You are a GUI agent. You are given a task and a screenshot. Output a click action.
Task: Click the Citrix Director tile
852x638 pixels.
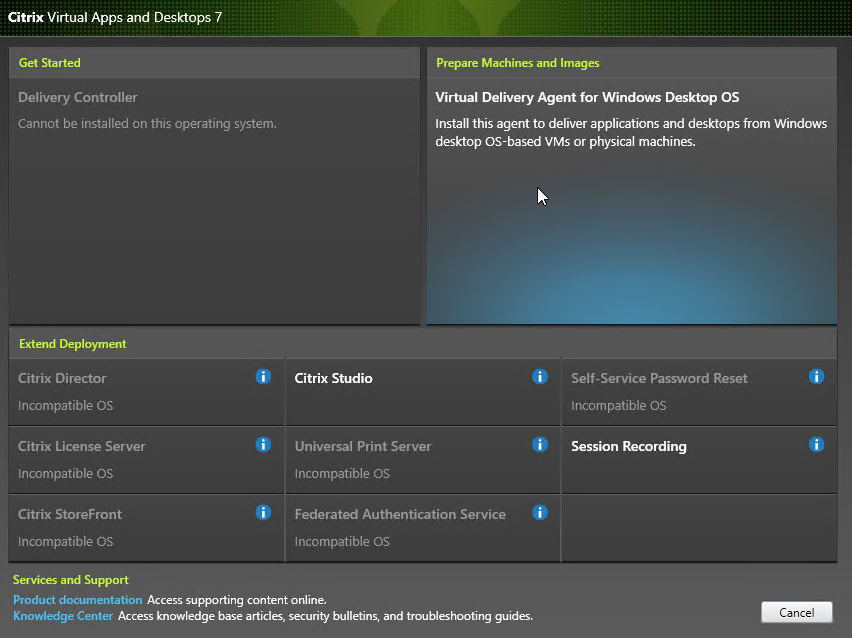(146, 392)
